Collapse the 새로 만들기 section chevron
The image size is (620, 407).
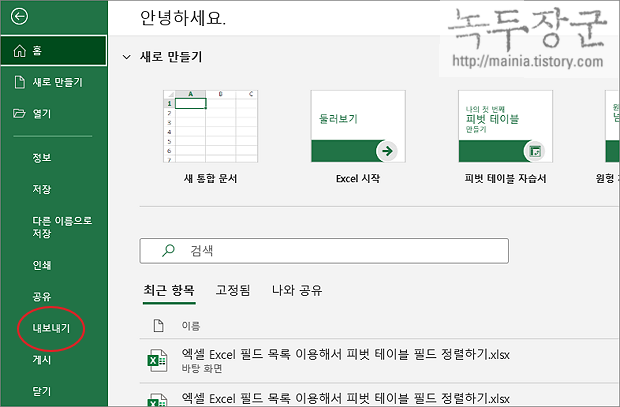127,57
